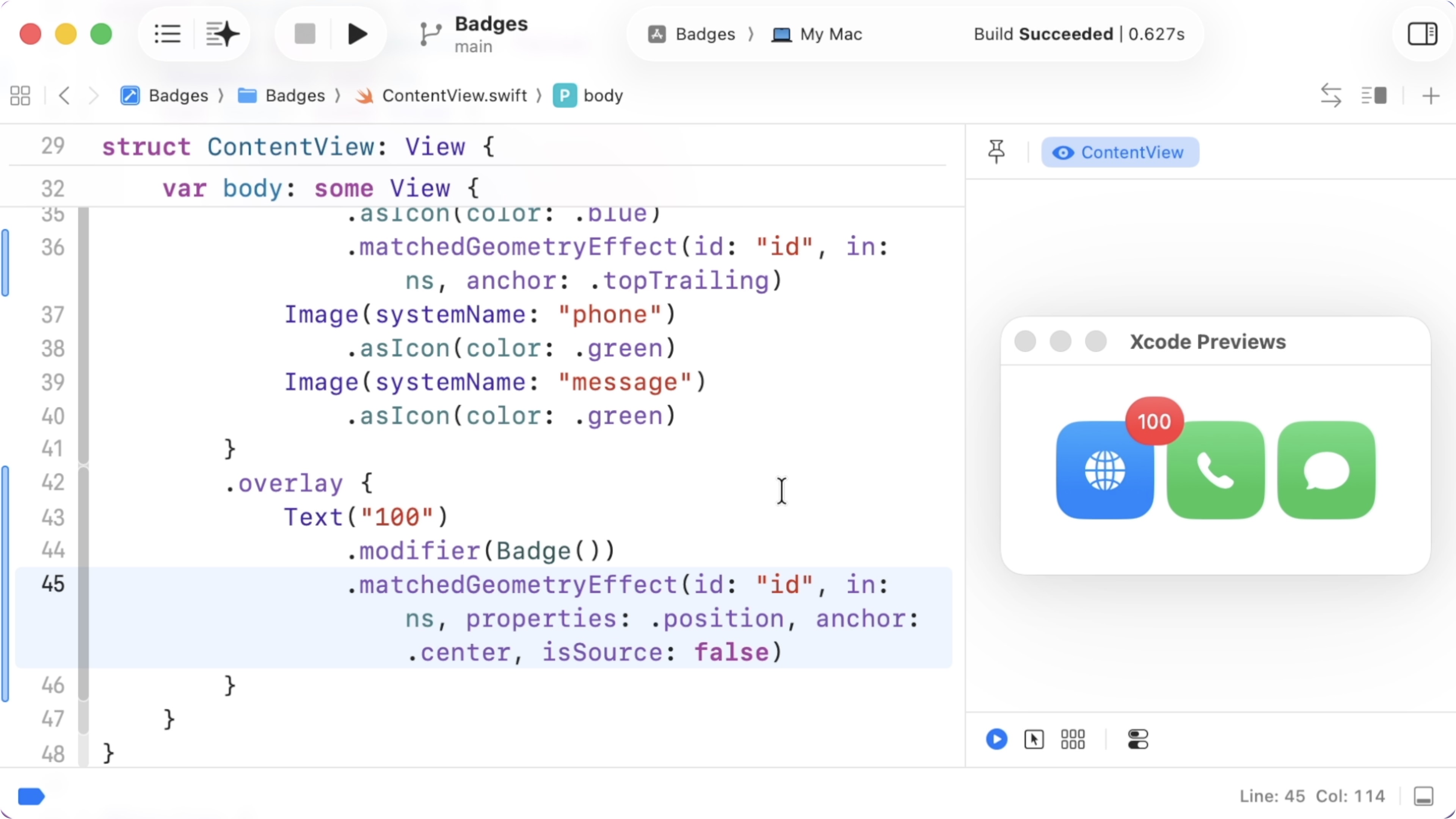The width and height of the screenshot is (1456, 819).
Task: Toggle the bottom debug area
Action: pos(1423,796)
